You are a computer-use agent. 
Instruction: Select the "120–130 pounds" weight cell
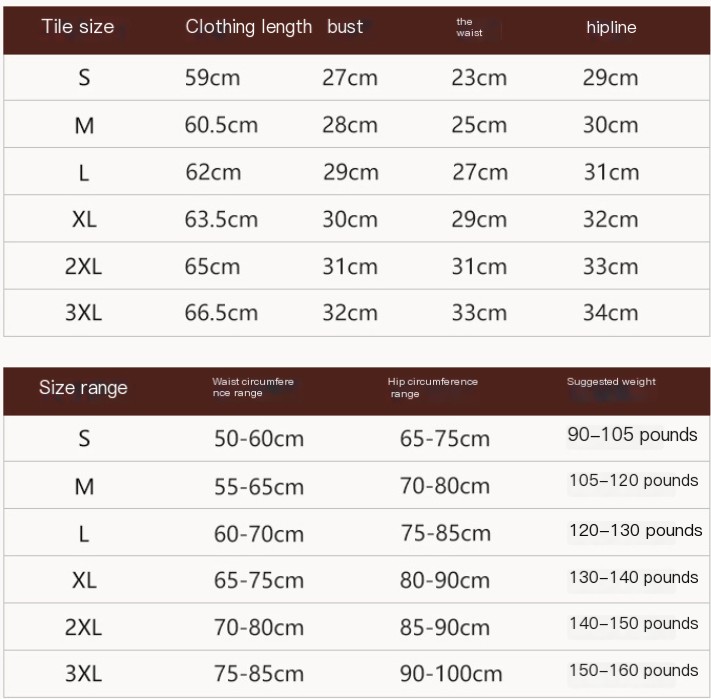click(x=635, y=530)
